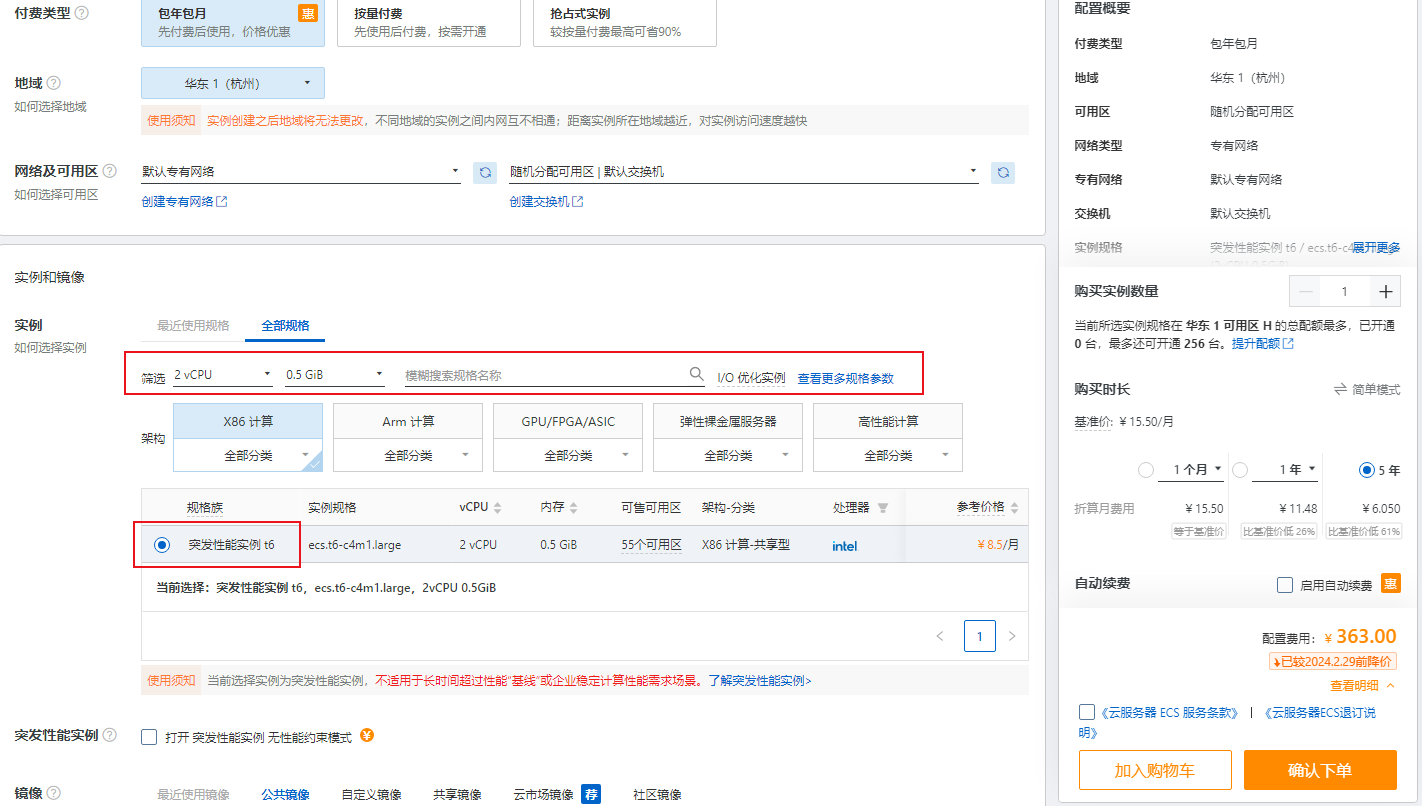The image size is (1422, 806).
Task: Click the help icon beside 突发性能实例
Action: [x=109, y=735]
